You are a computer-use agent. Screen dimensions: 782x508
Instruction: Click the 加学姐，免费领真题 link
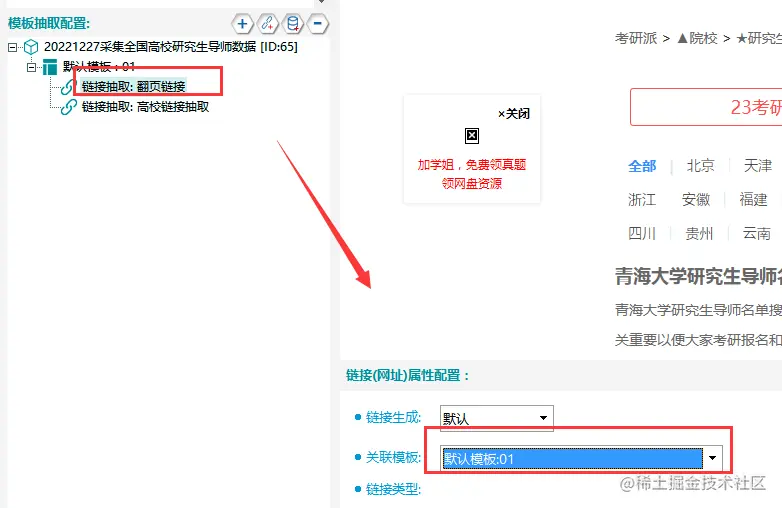[472, 165]
